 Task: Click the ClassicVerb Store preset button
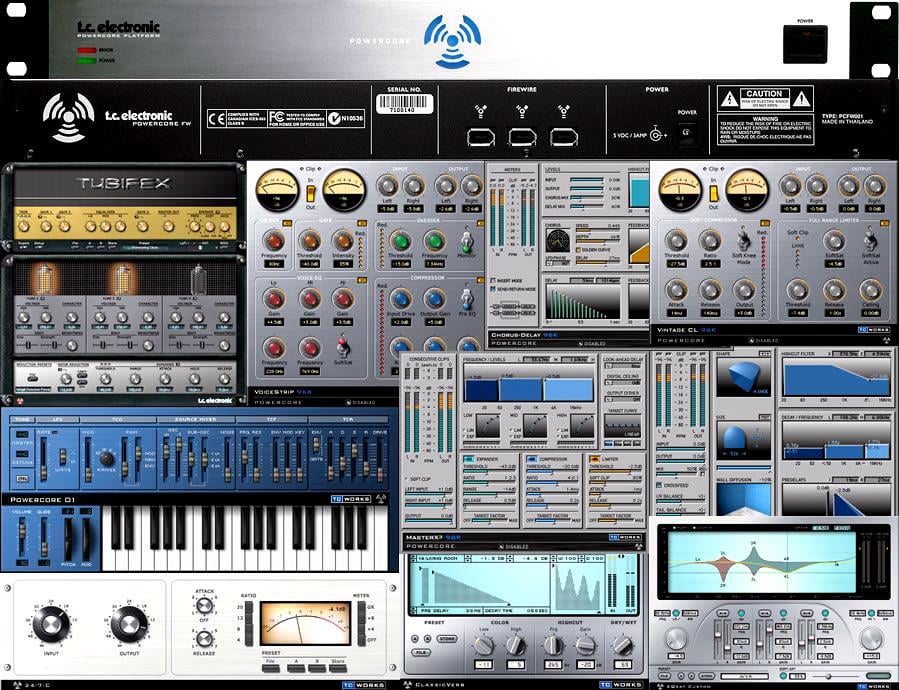click(447, 638)
